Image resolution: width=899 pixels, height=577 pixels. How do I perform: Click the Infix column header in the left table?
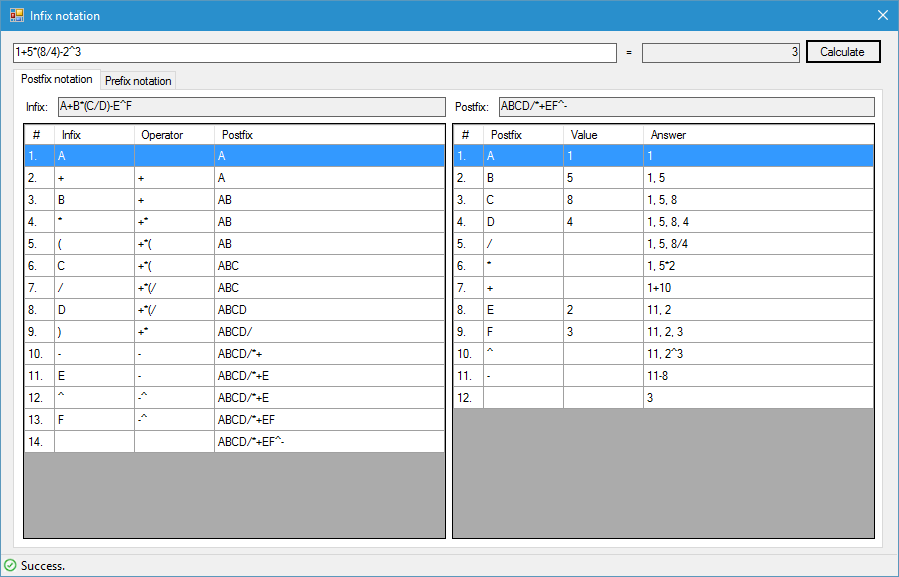93,134
